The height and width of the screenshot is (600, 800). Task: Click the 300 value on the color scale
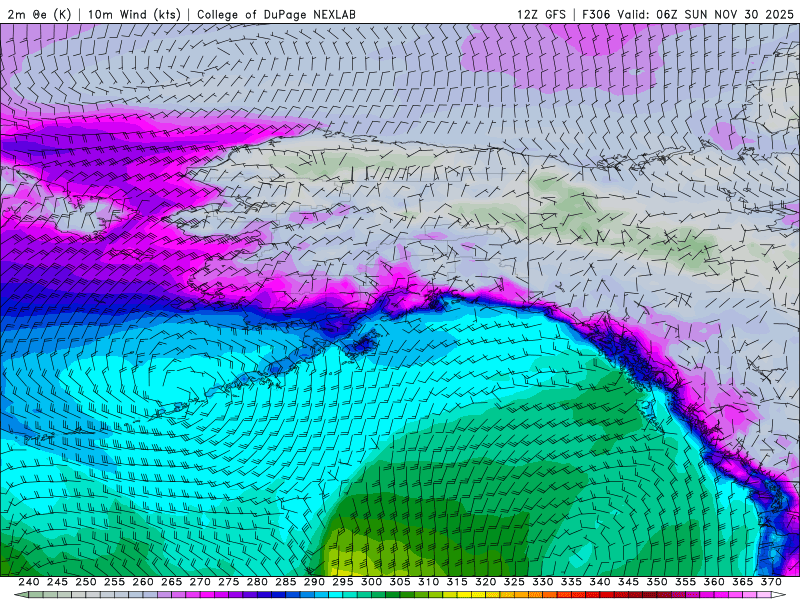point(371,582)
